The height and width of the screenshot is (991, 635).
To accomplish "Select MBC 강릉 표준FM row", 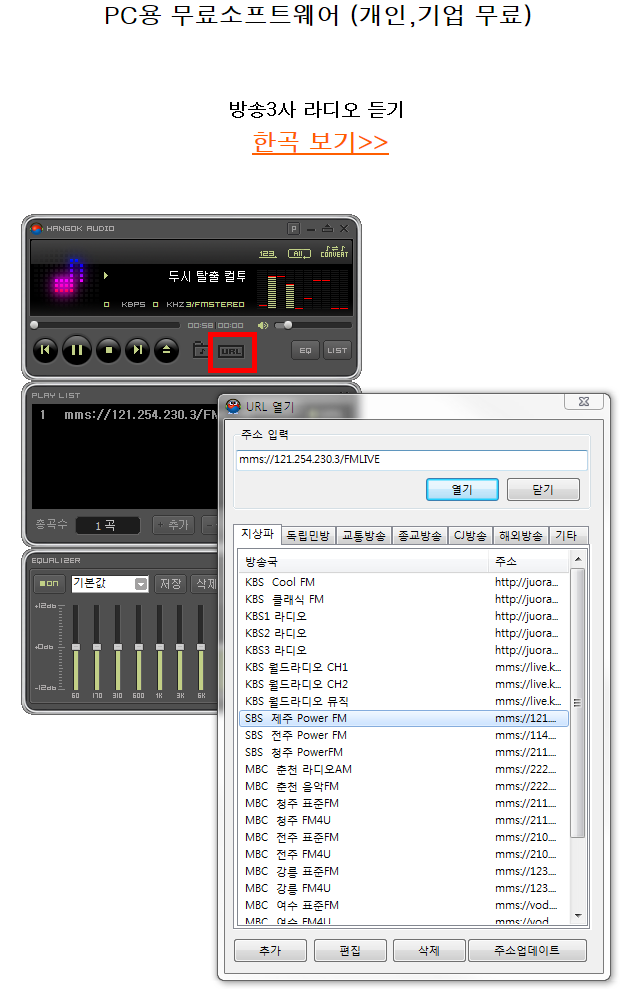I will coord(404,872).
